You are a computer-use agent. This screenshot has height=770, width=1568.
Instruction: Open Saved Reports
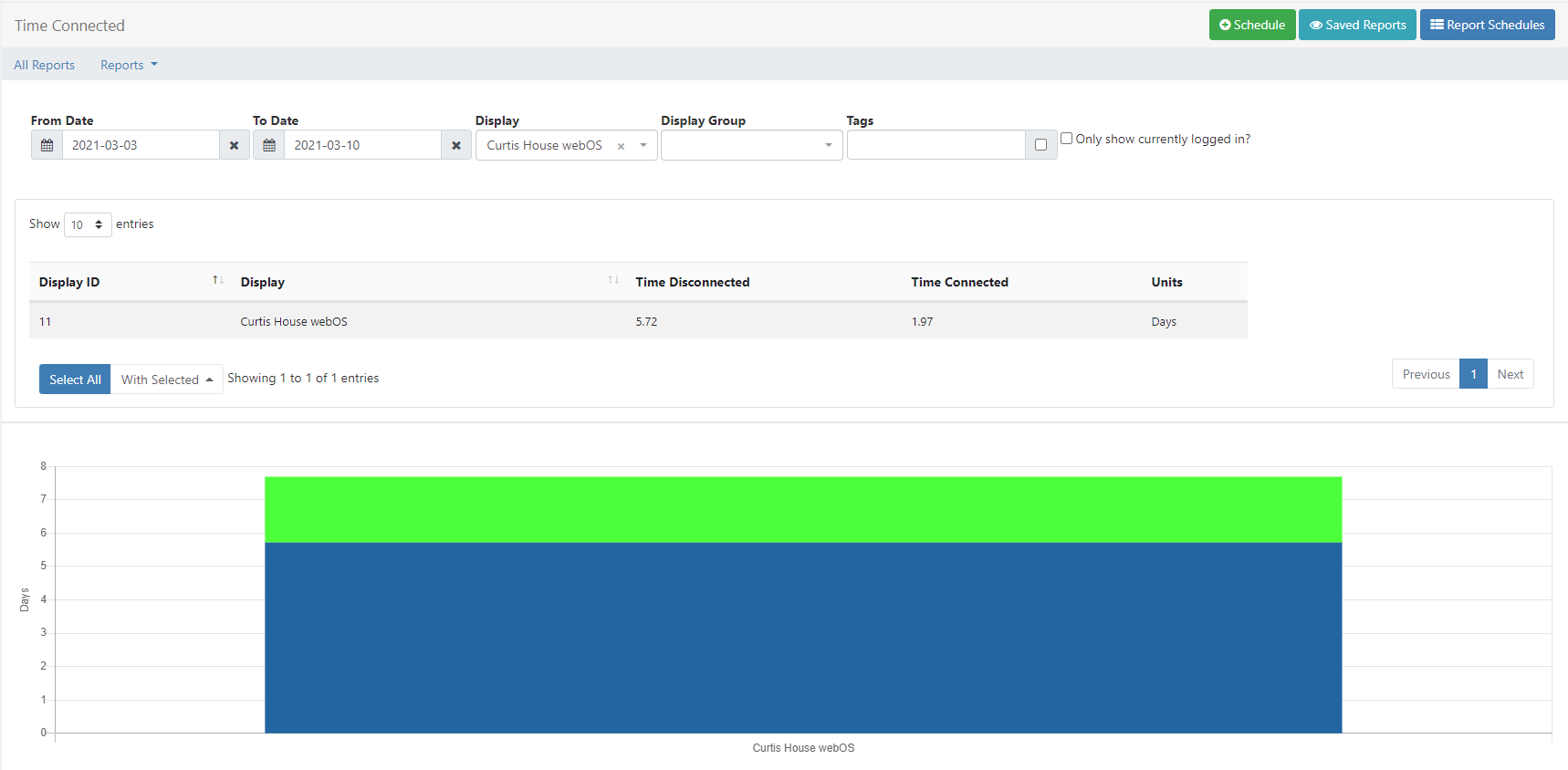1357,25
